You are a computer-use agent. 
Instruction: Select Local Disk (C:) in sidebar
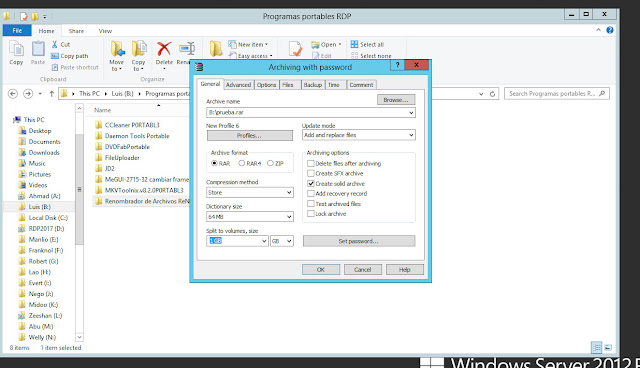tap(48, 218)
